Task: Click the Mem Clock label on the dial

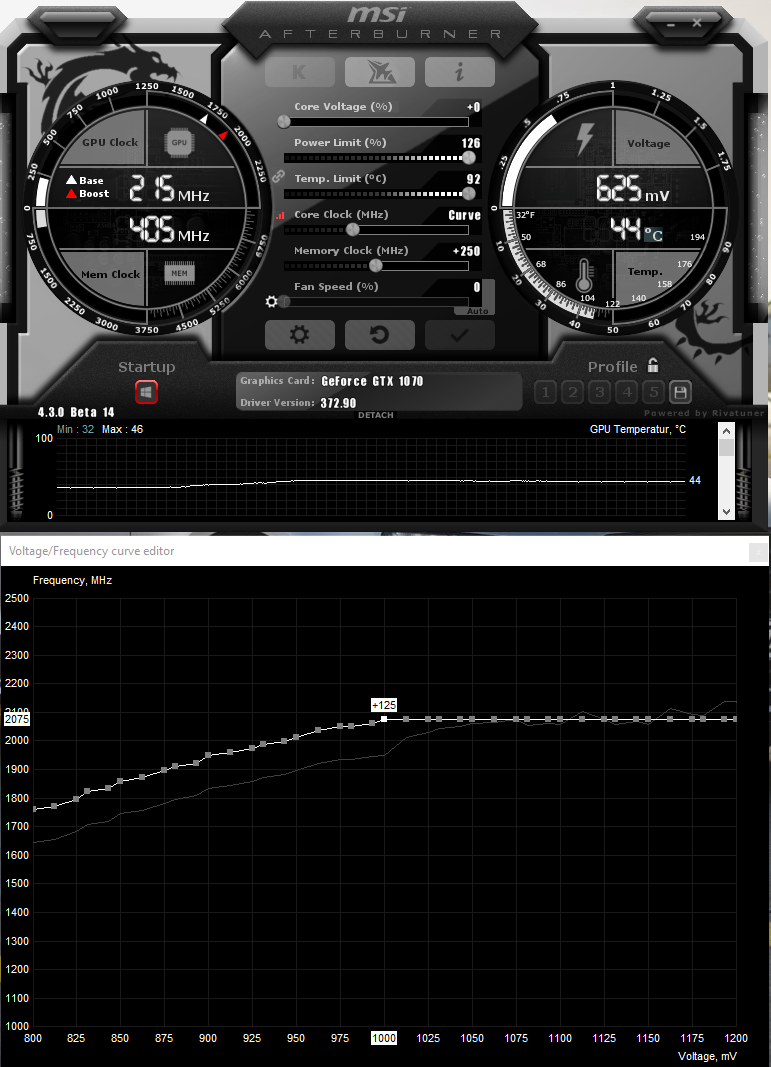Action: tap(110, 274)
